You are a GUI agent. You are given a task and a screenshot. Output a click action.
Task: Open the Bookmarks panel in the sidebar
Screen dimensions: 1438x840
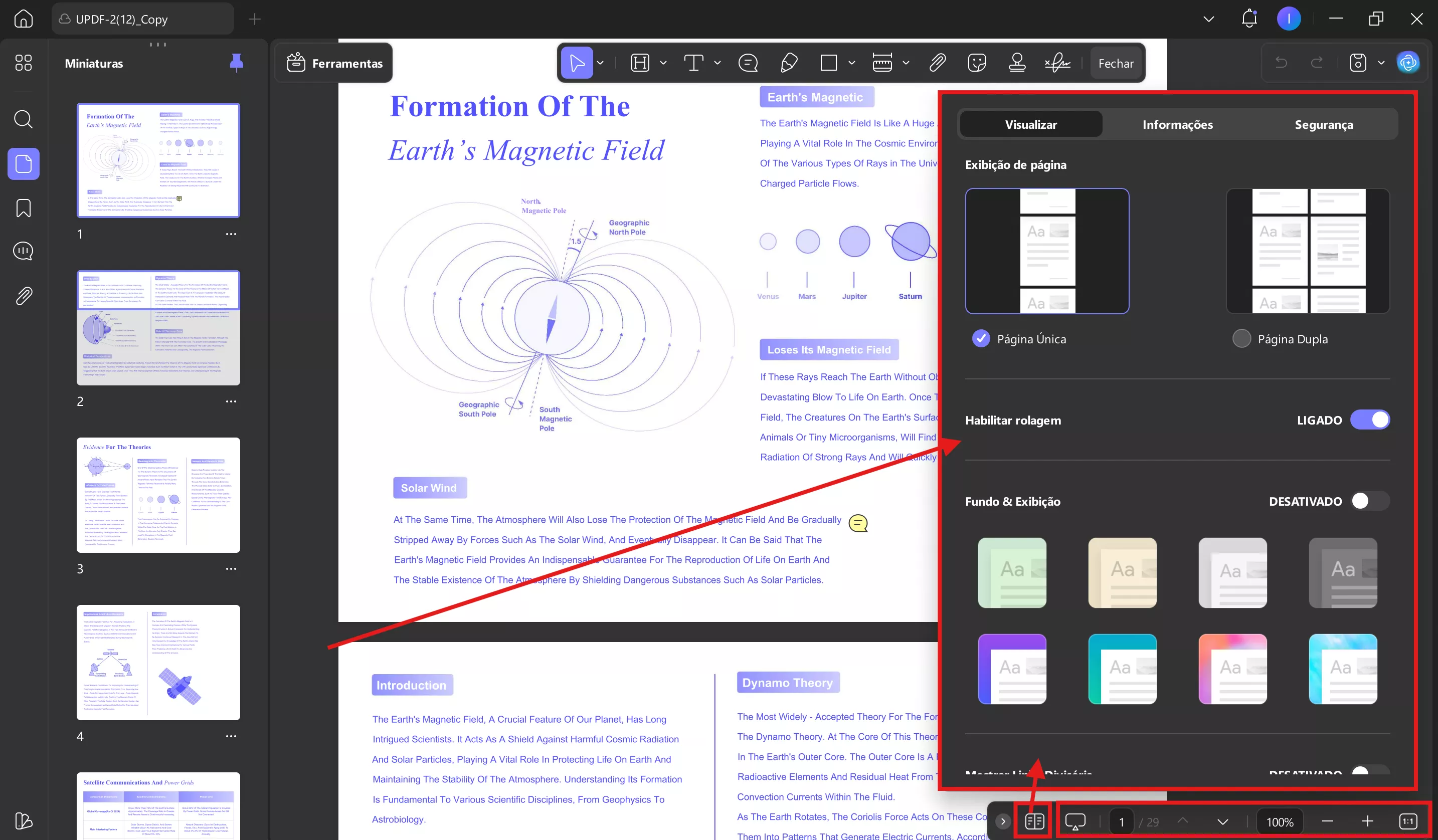(24, 208)
